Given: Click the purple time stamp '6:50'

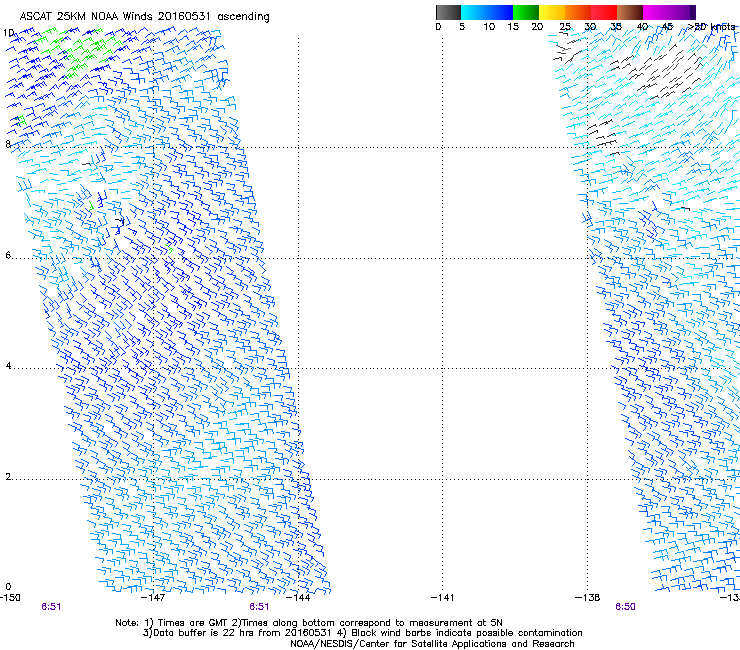Looking at the screenshot, I should 625,607.
